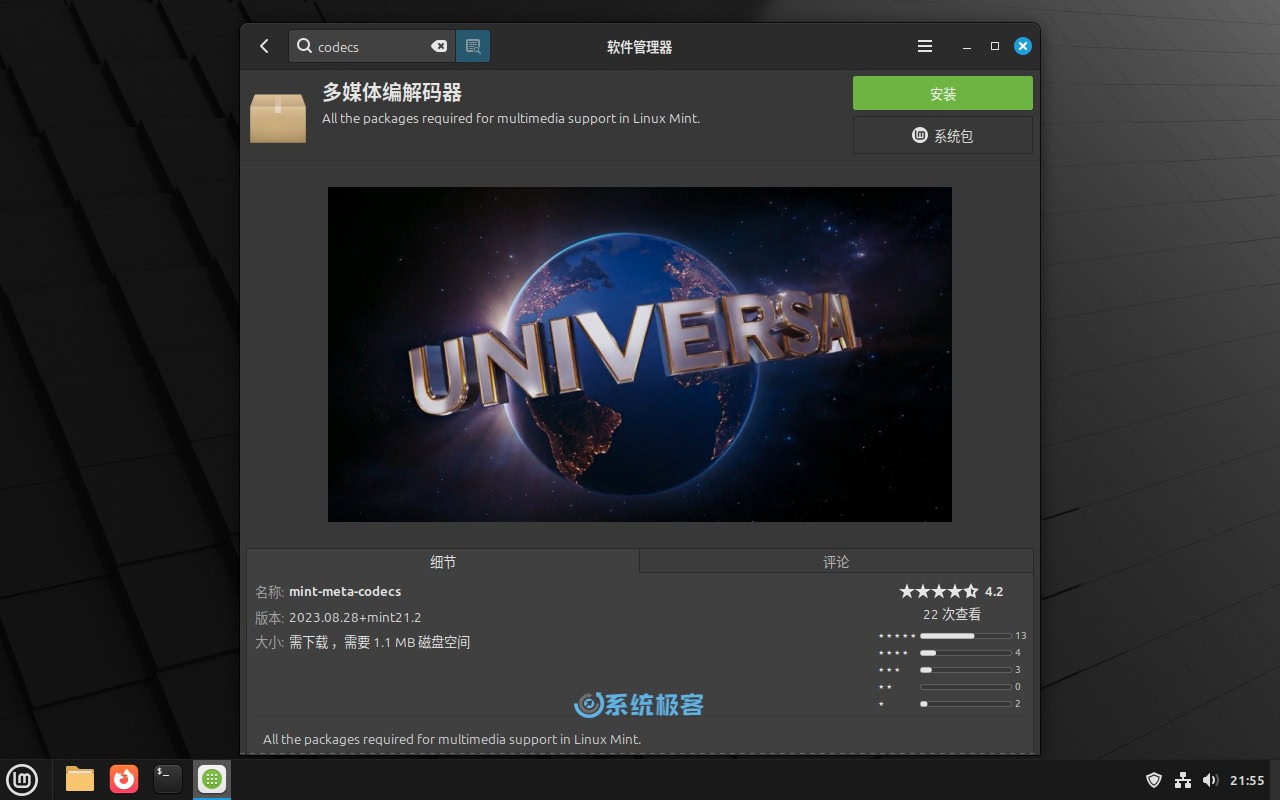This screenshot has height=800, width=1280.
Task: Click the 多媒体编解码器 title
Action: point(392,93)
